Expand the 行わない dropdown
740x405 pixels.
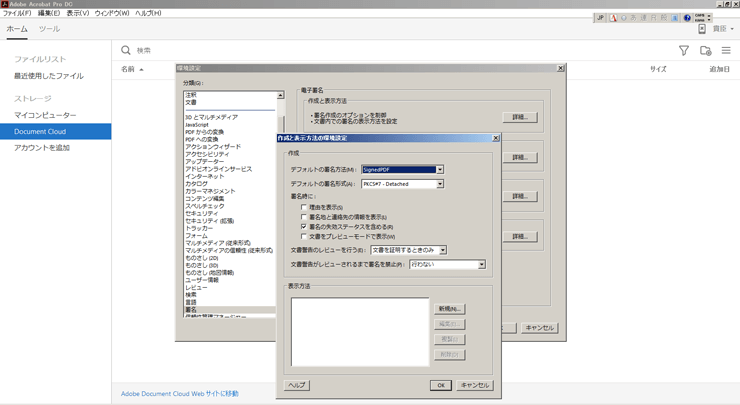(x=481, y=265)
